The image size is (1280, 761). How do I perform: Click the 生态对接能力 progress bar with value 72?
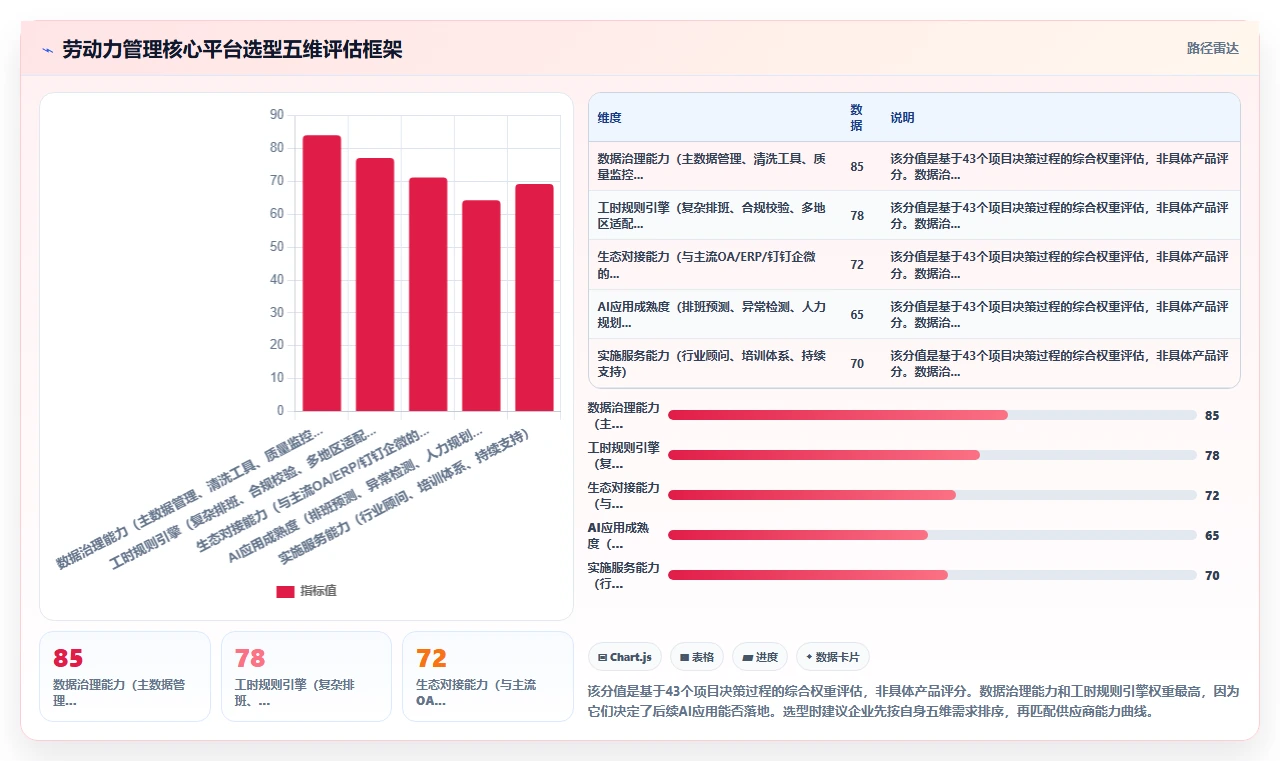click(932, 495)
